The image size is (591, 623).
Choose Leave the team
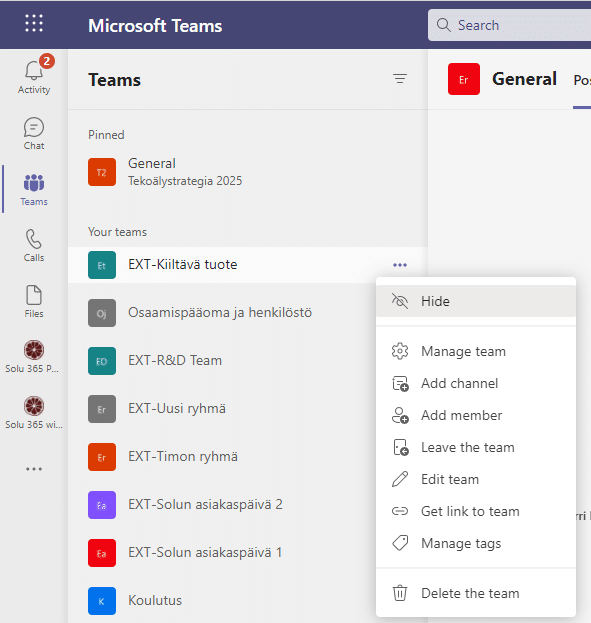[476, 447]
